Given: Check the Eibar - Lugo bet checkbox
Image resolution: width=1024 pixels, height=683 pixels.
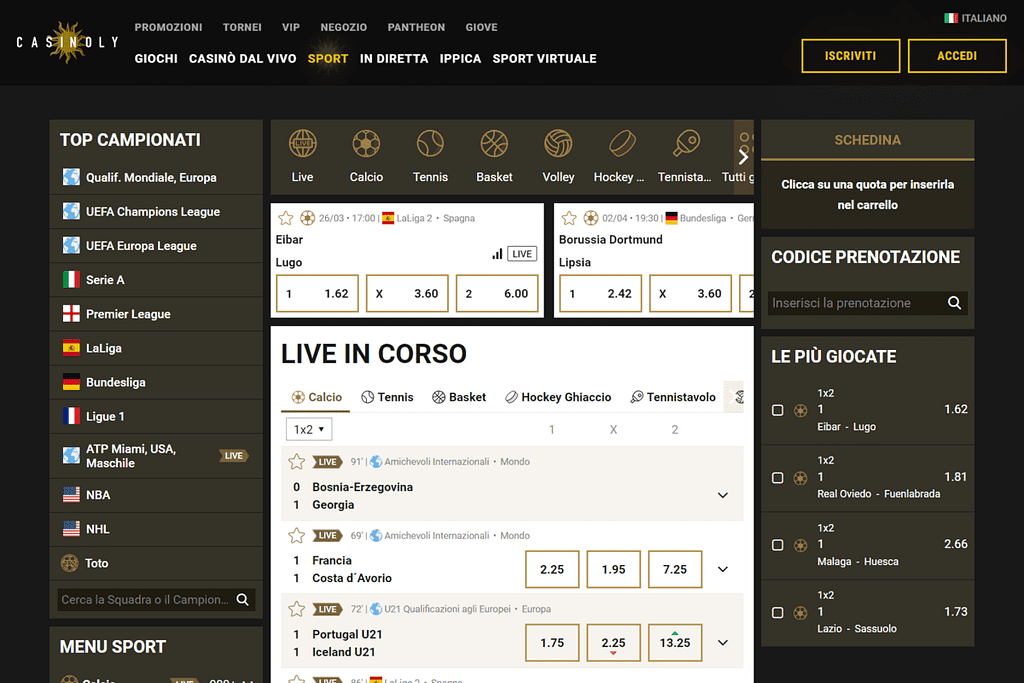Looking at the screenshot, I should (777, 410).
